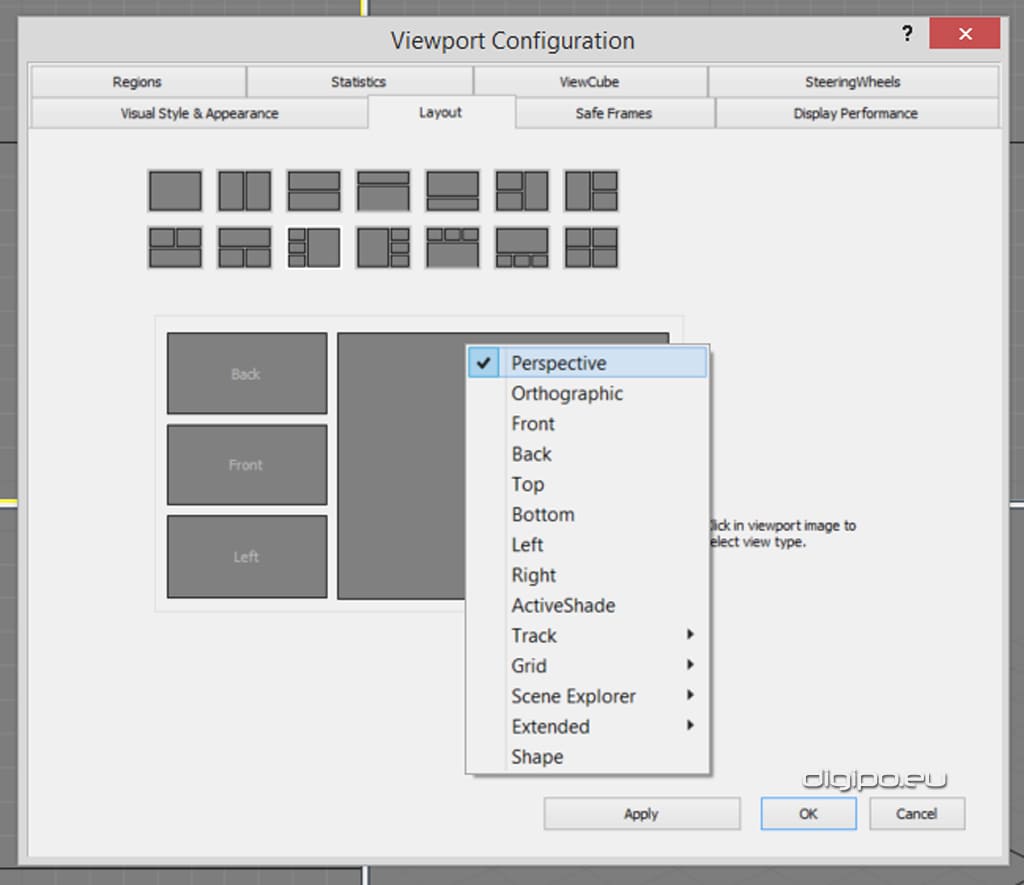
Task: Pick the two equal stacked rows layout
Action: (x=314, y=190)
